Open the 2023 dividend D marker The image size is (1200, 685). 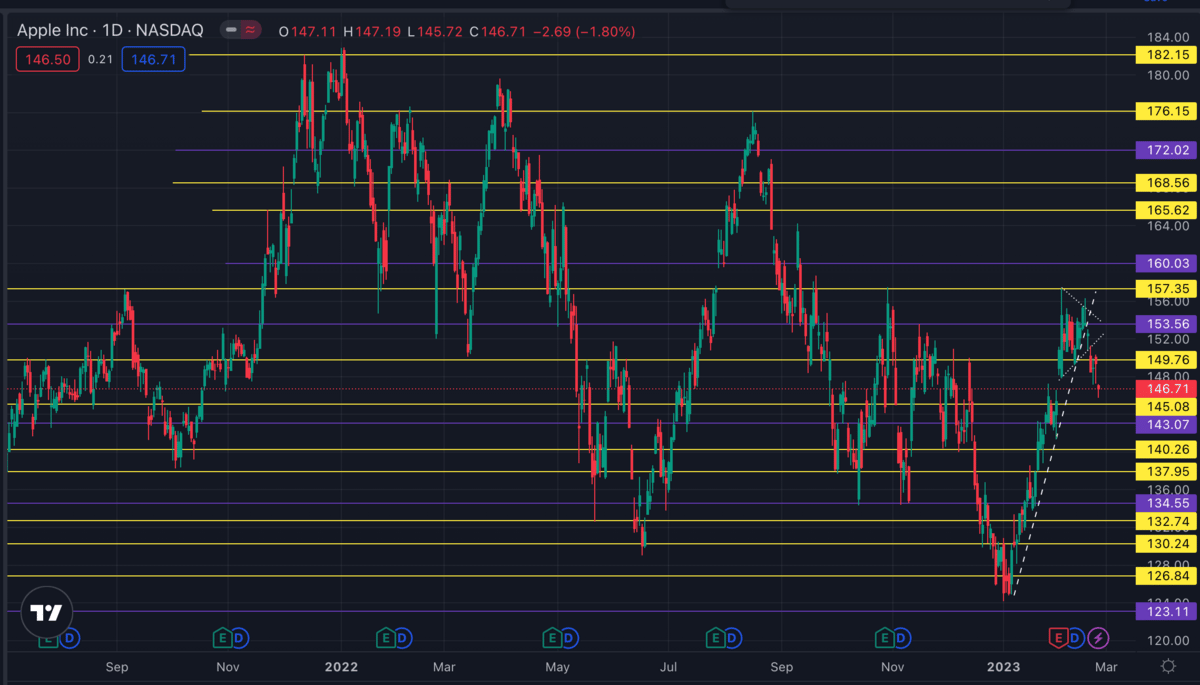[1075, 637]
